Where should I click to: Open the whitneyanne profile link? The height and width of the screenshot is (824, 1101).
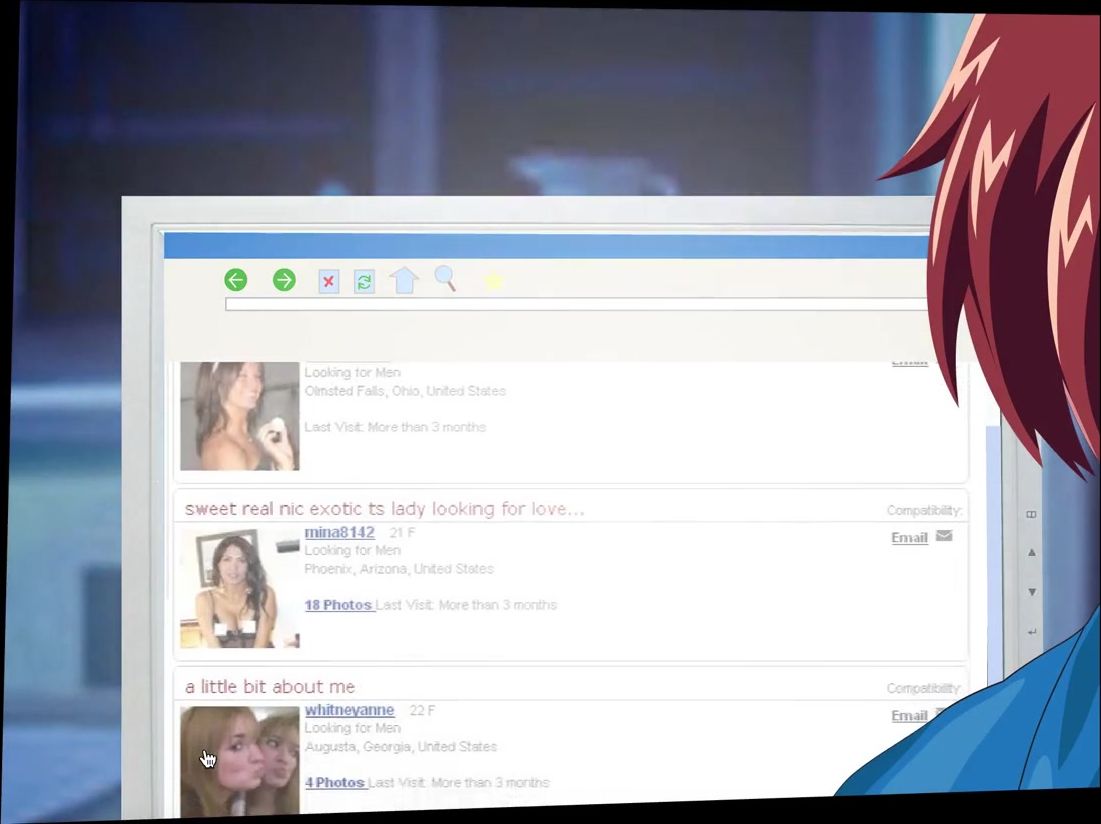(x=349, y=710)
